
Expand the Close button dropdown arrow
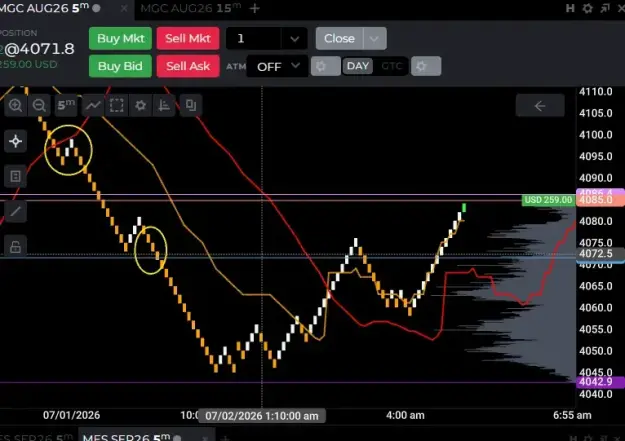[374, 39]
